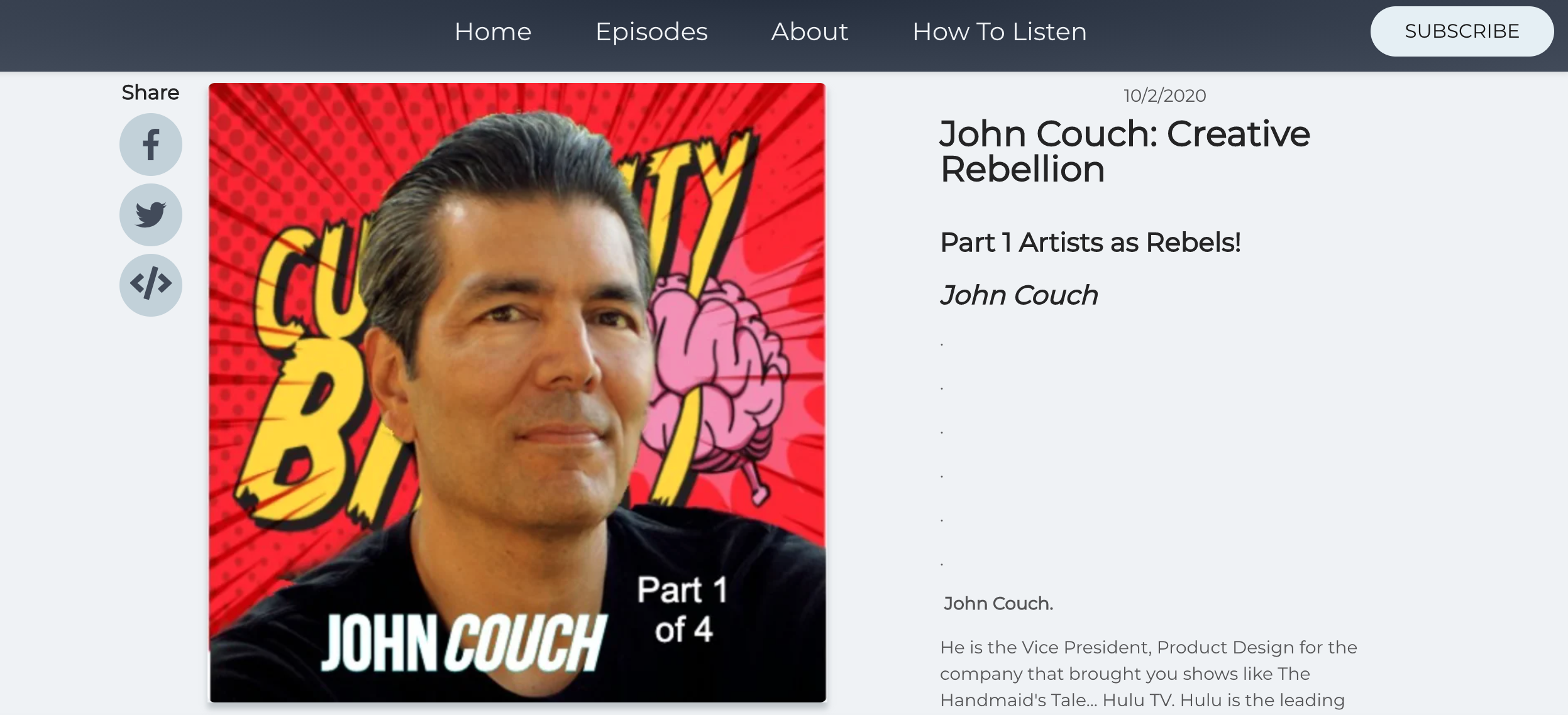Open the embed code share icon

151,285
